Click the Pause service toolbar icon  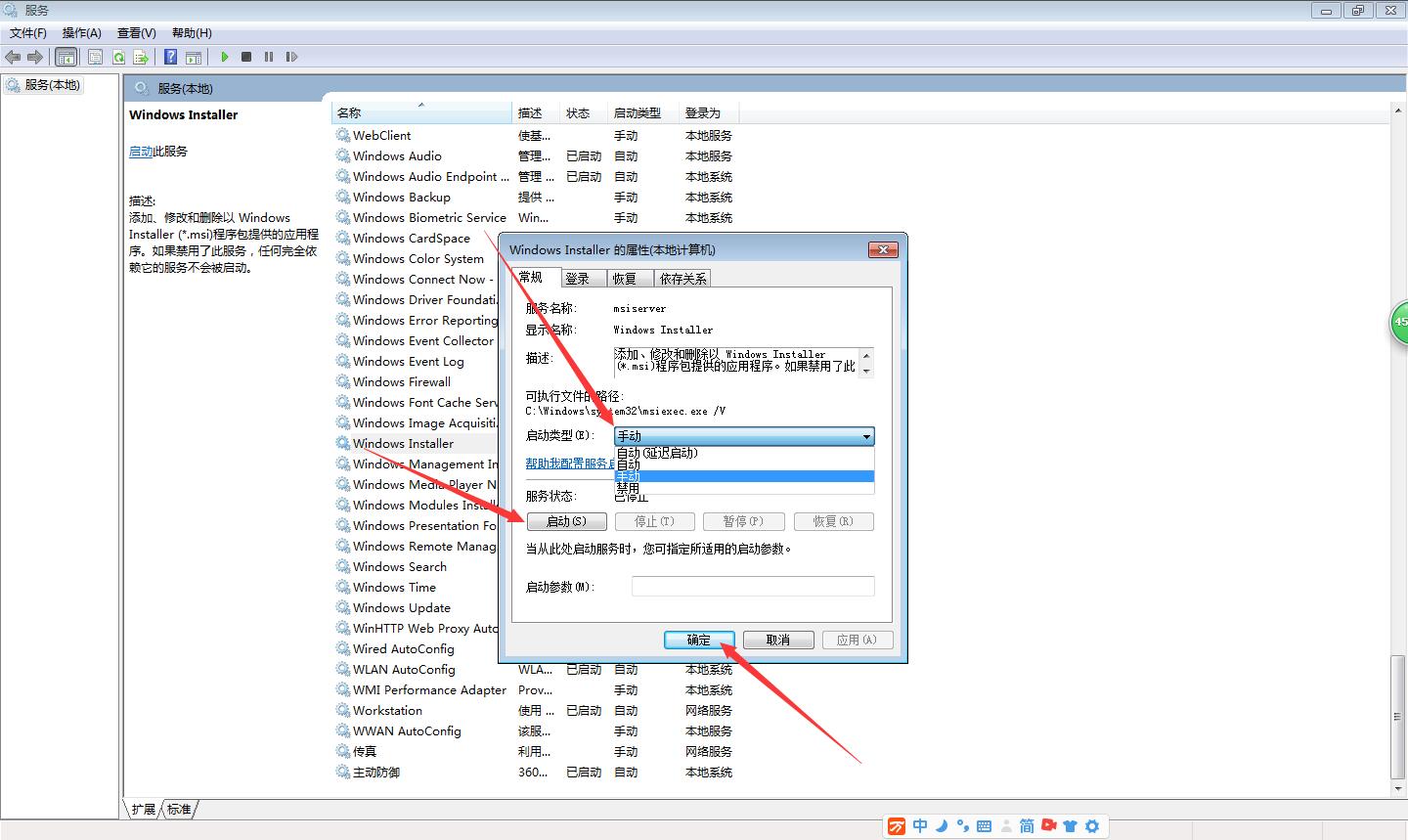(x=269, y=57)
